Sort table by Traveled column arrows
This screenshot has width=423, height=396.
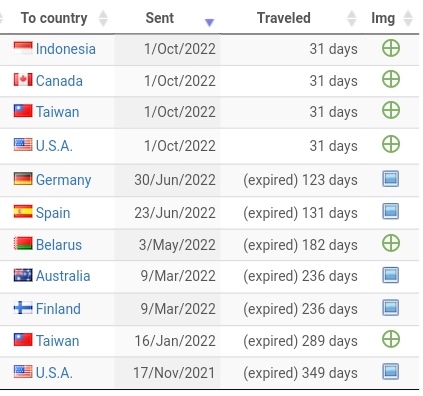coord(352,18)
